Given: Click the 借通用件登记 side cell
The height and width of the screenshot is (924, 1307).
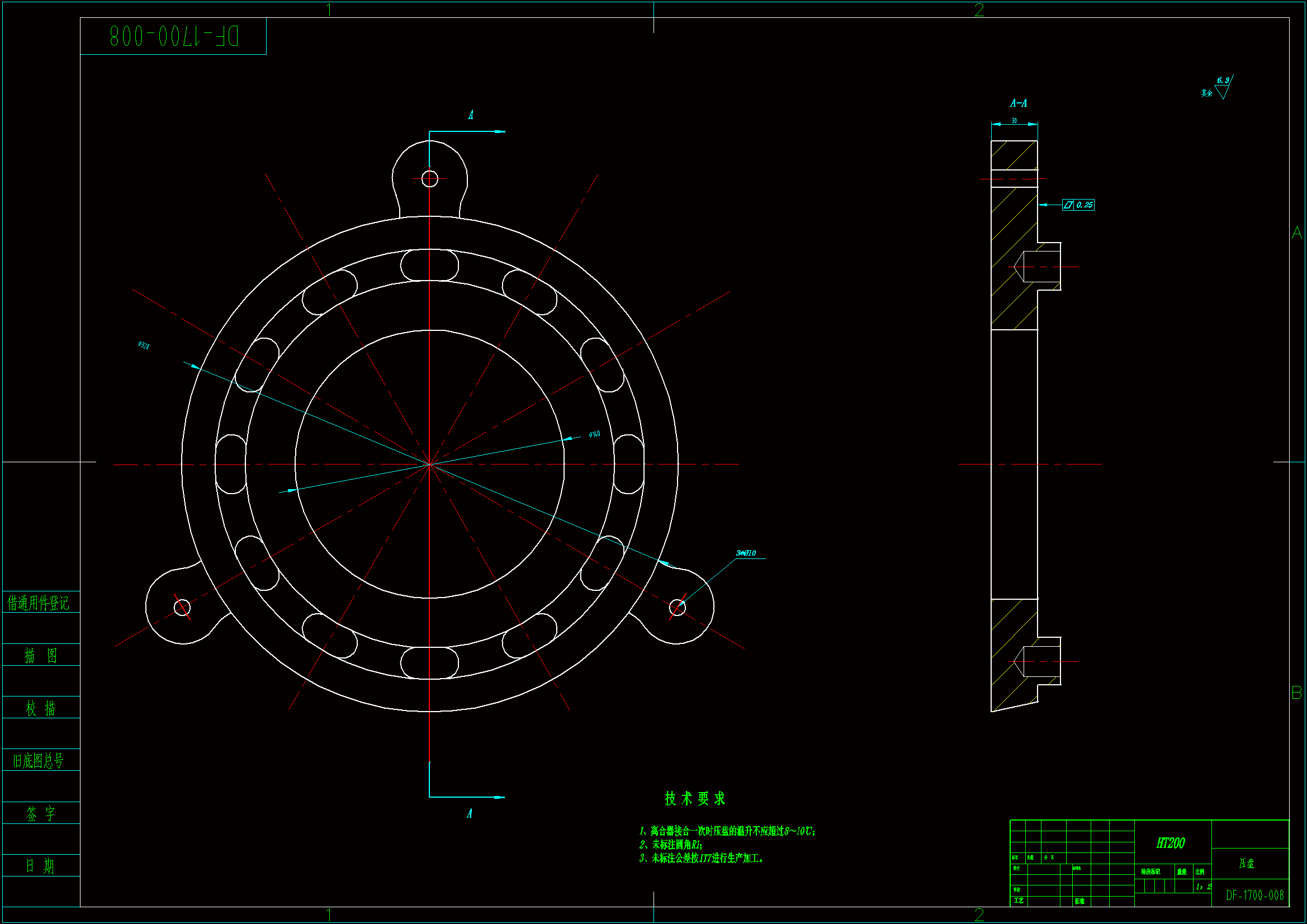Looking at the screenshot, I should click(38, 603).
